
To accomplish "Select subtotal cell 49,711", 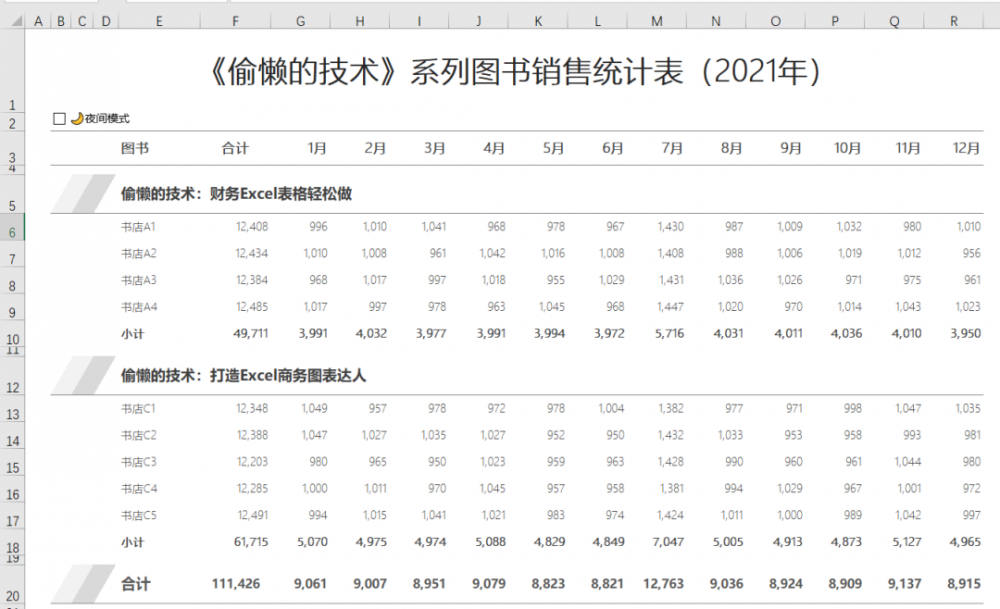I will (251, 334).
